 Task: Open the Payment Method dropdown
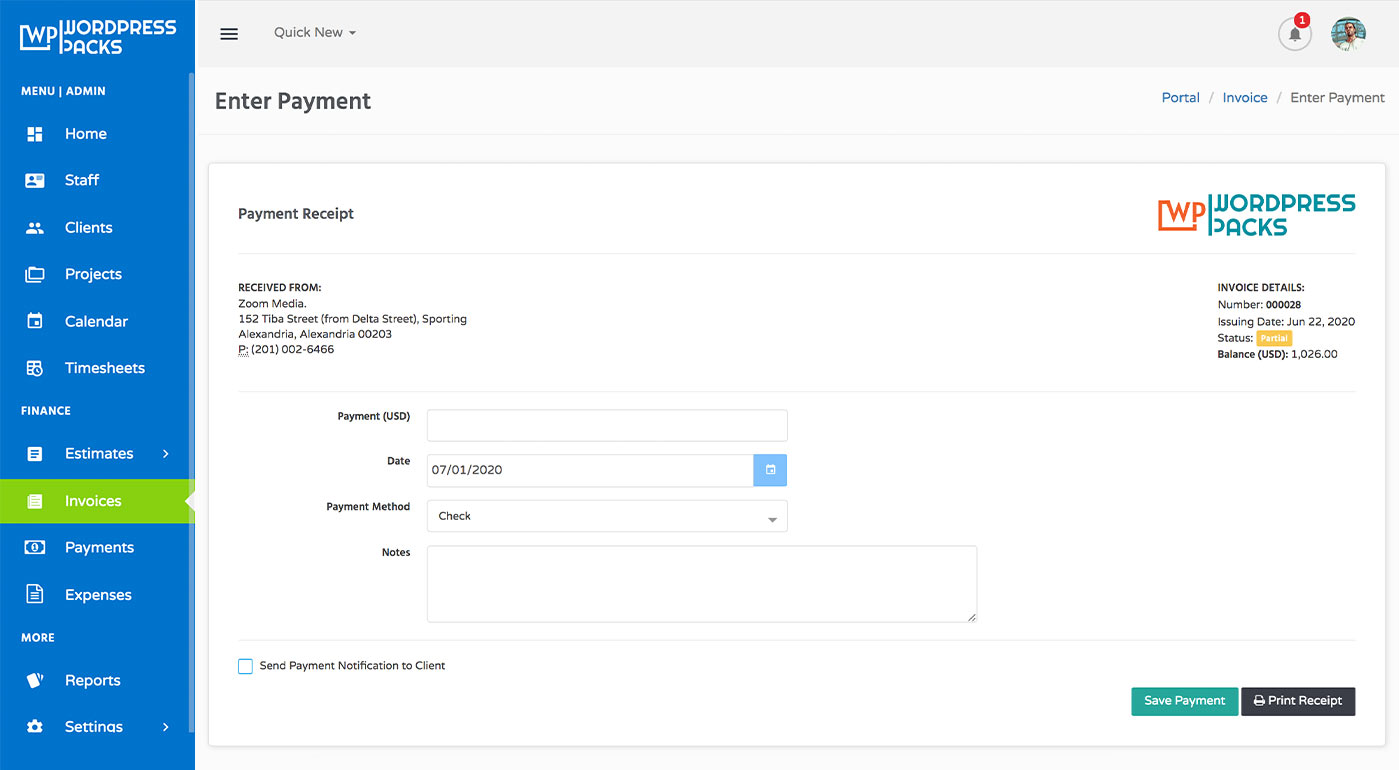click(x=607, y=515)
